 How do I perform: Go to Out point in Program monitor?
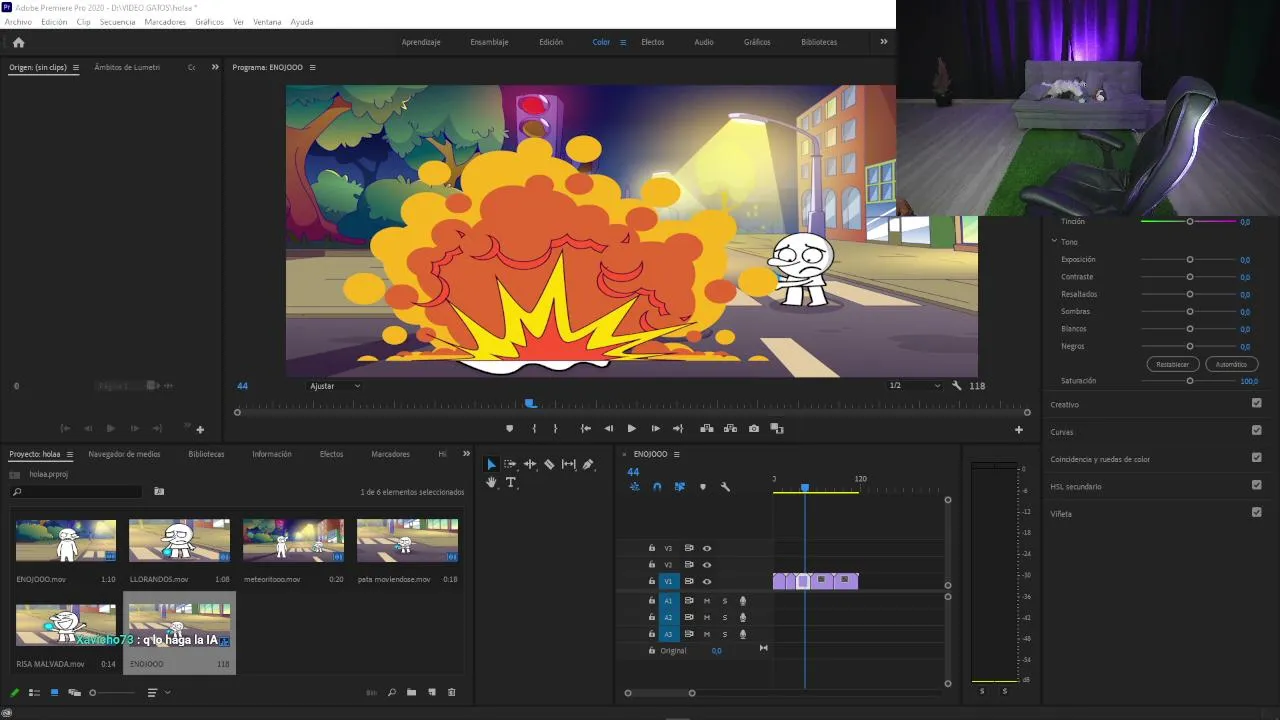(x=678, y=429)
